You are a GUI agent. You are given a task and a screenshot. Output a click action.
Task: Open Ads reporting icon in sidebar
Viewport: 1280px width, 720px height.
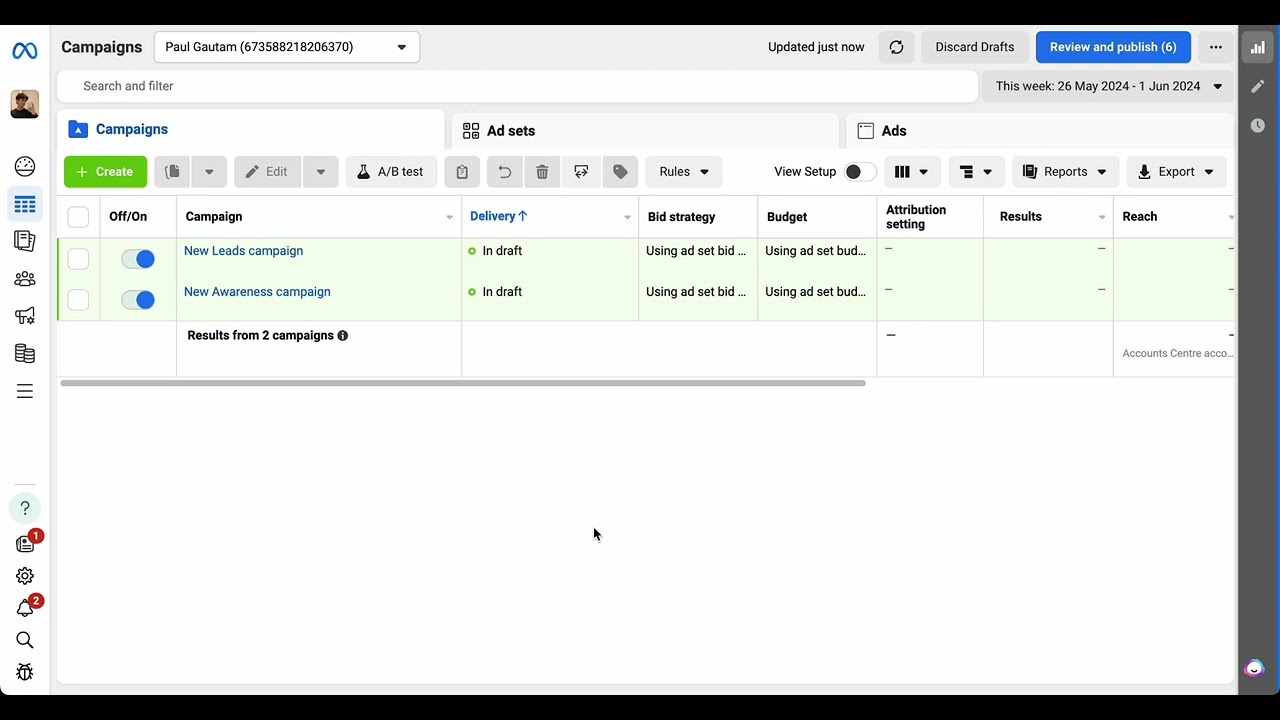[x=25, y=241]
